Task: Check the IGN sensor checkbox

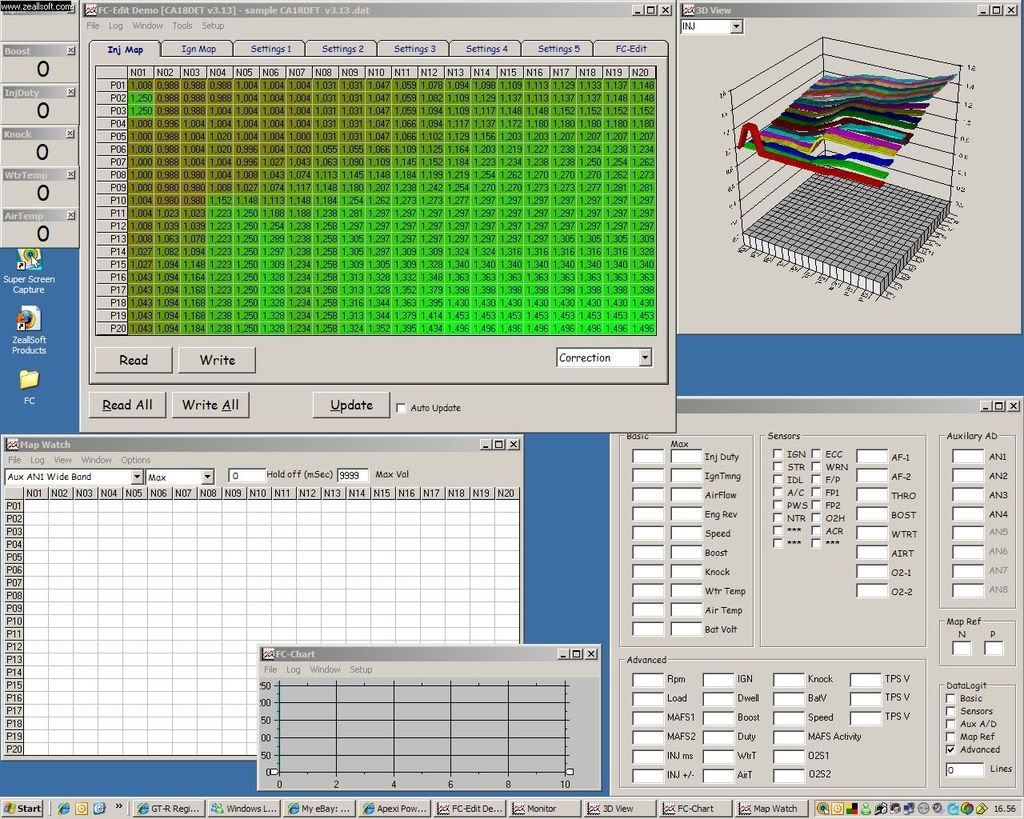Action: 777,453
